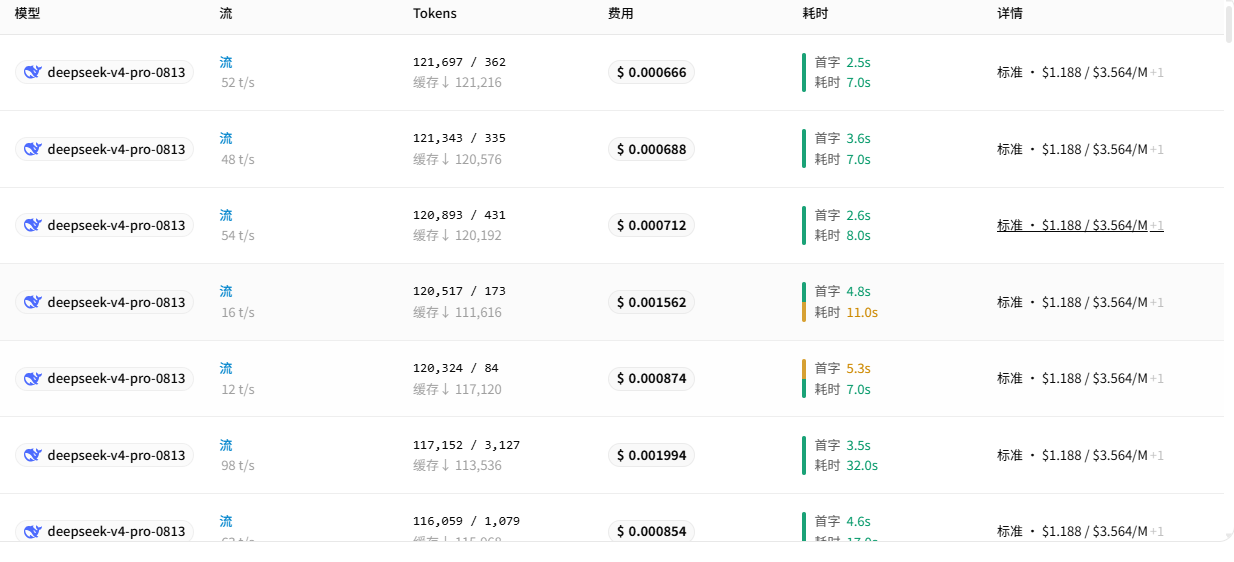Open the 流 link above 12 t/s
The width and height of the screenshot is (1234, 562).
coord(226,368)
